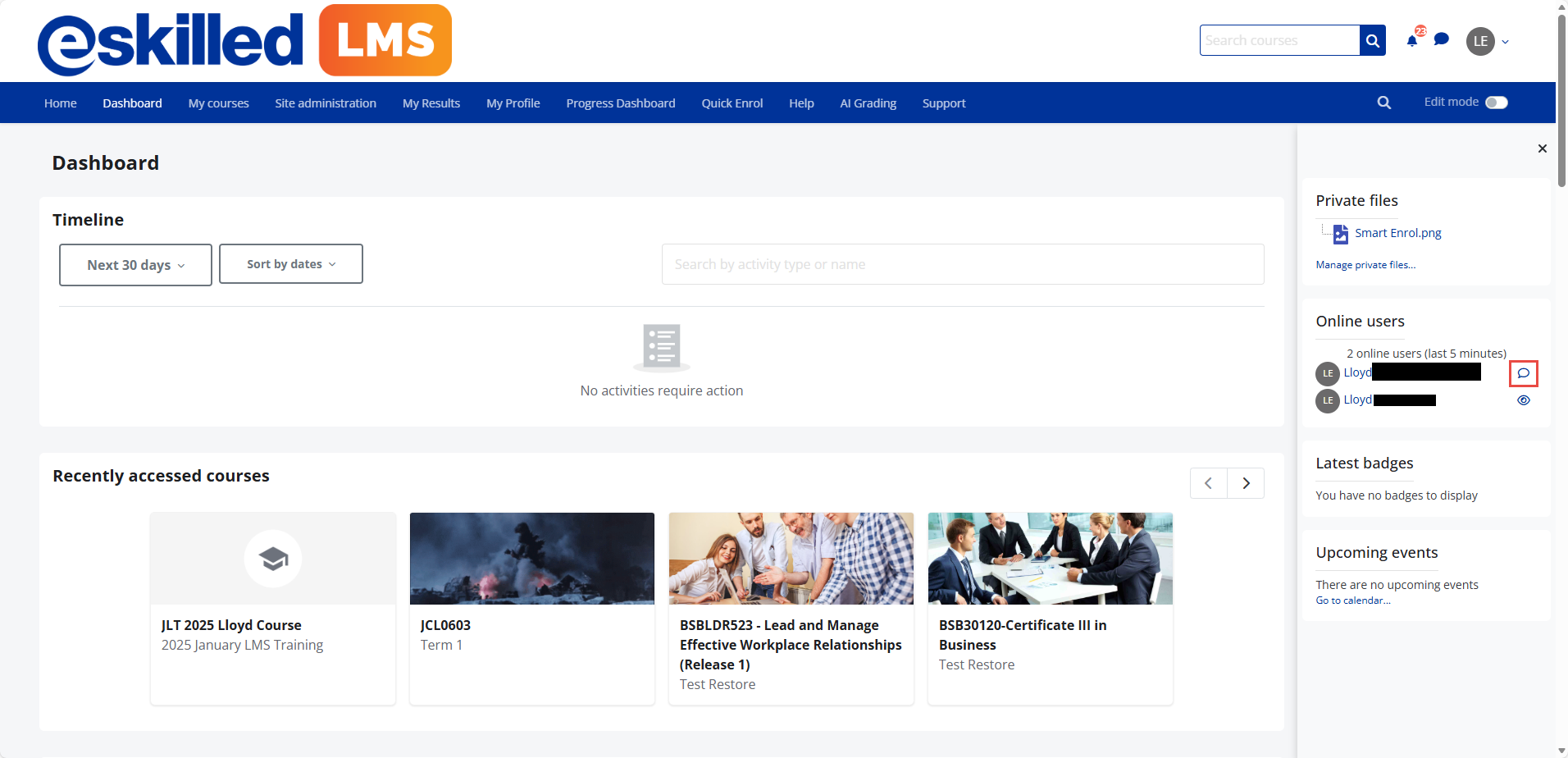Open the JCL0603 course thumbnail
Screen dimensions: 1568x758
click(531, 559)
